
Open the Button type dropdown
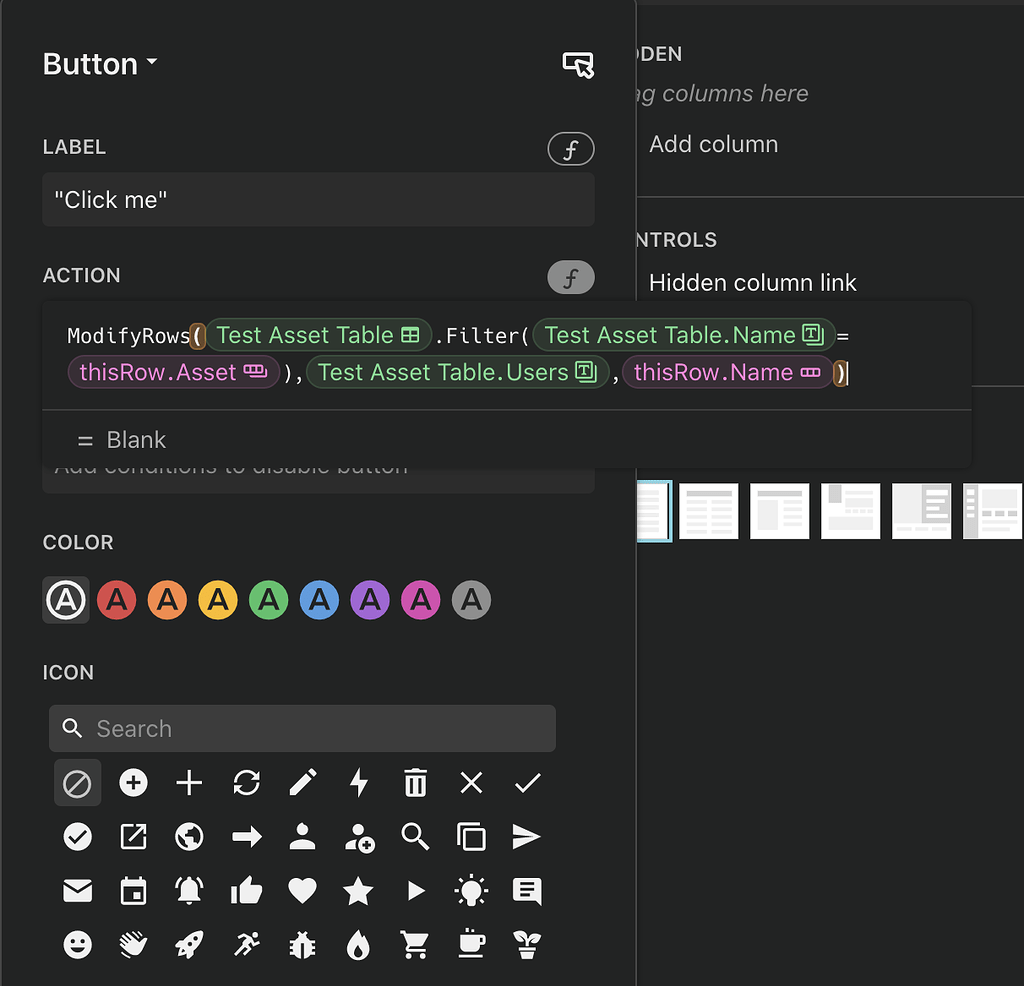(100, 64)
